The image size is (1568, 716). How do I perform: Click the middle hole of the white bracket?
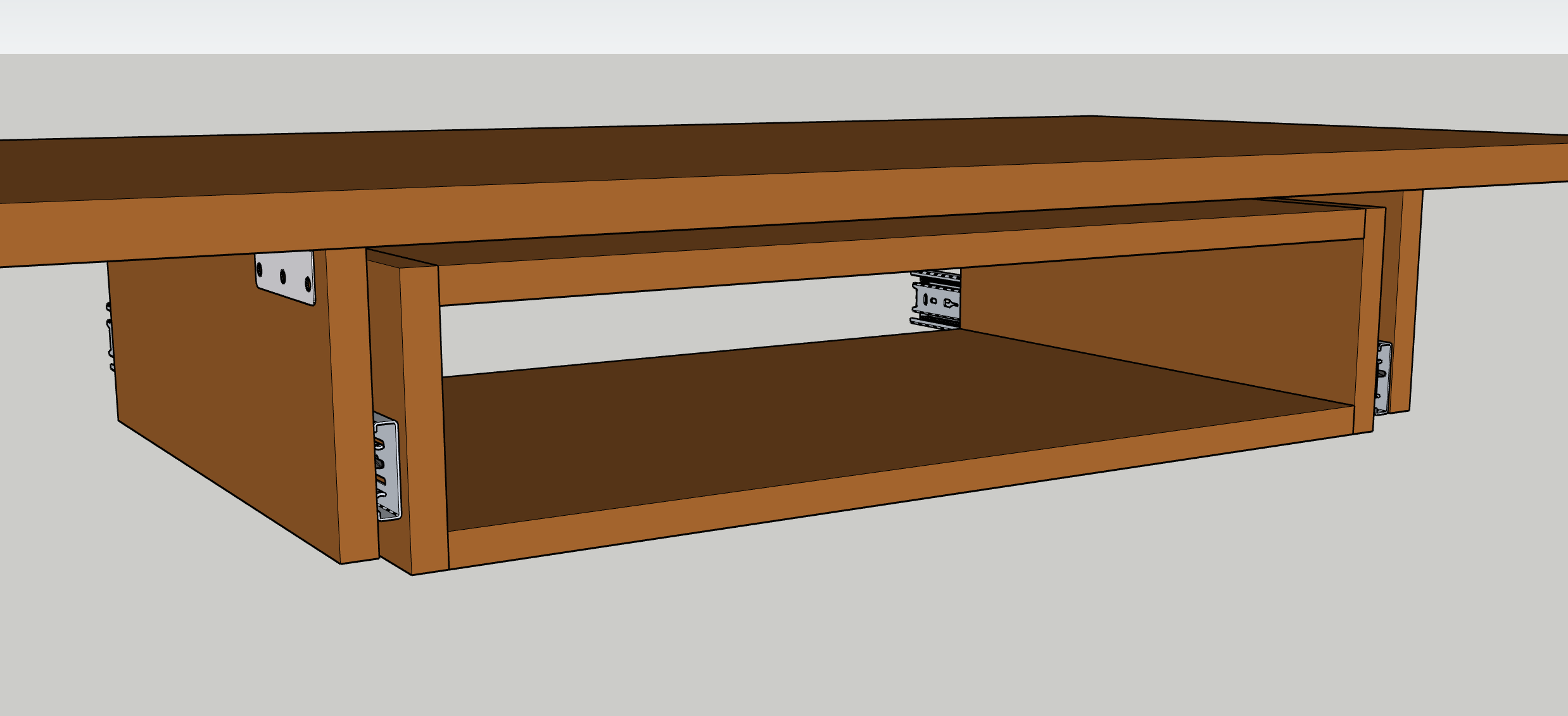click(x=283, y=277)
